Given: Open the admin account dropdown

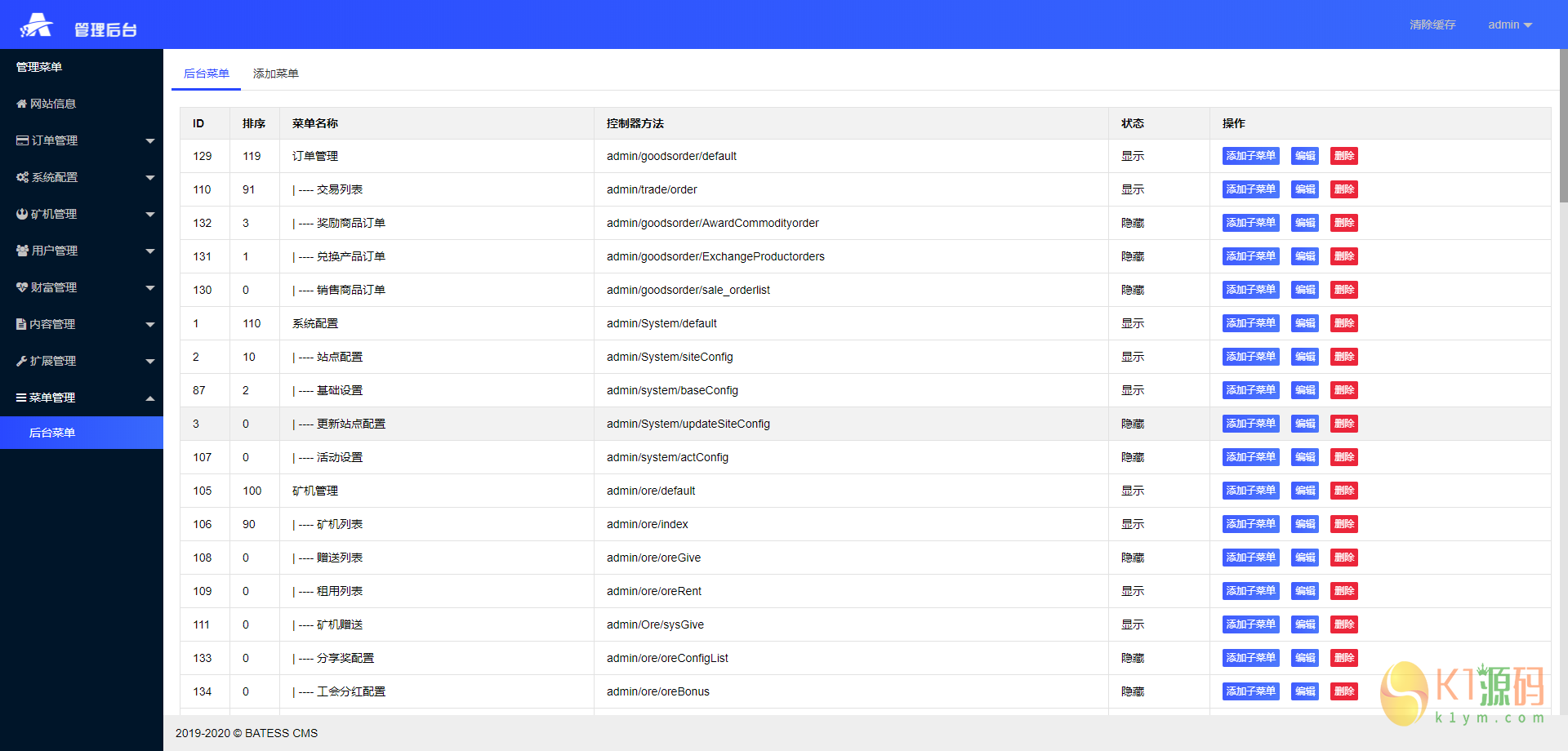Looking at the screenshot, I should point(1509,24).
